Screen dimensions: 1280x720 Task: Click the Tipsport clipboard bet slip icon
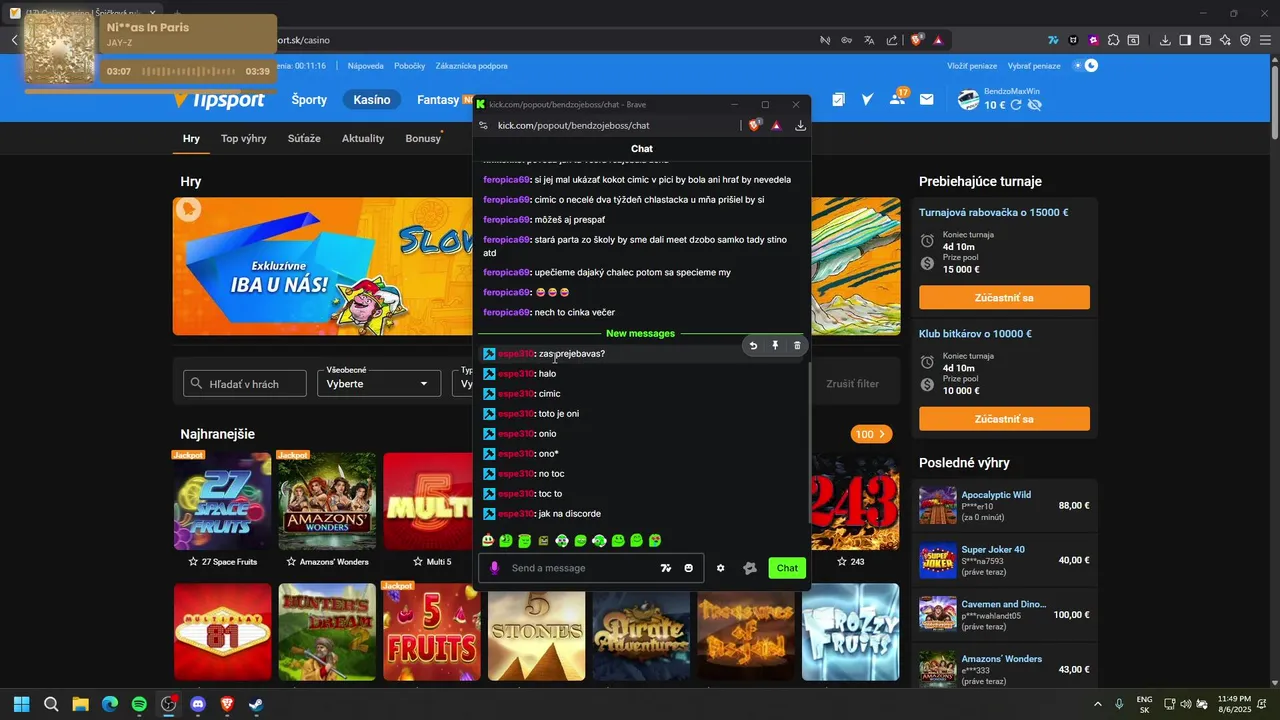[838, 99]
